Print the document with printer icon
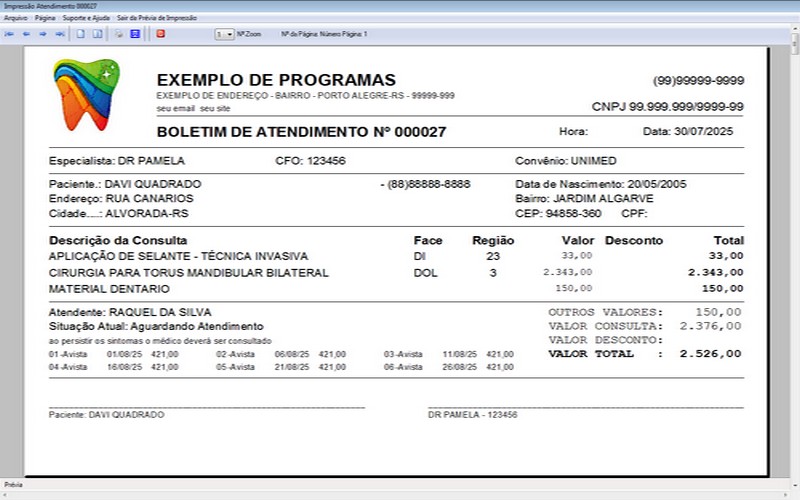800x500 pixels. pyautogui.click(x=118, y=34)
